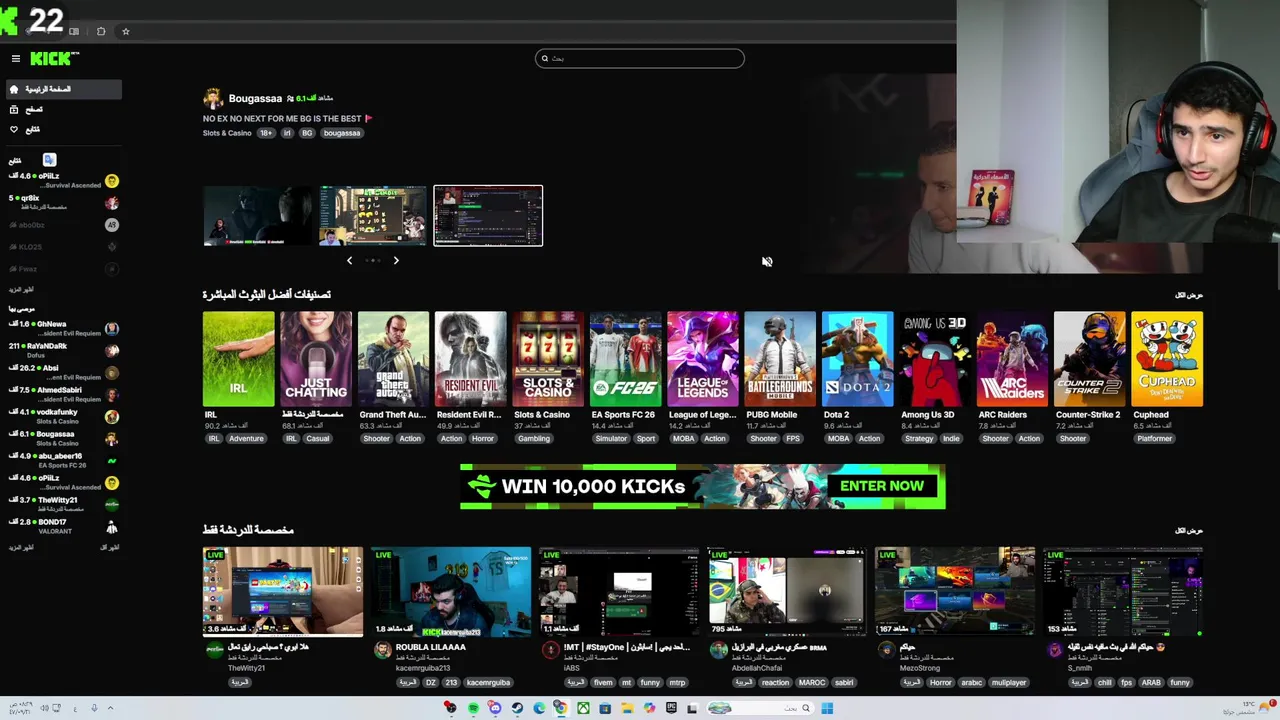
Task: Click the KICK logo in header
Action: point(53,59)
